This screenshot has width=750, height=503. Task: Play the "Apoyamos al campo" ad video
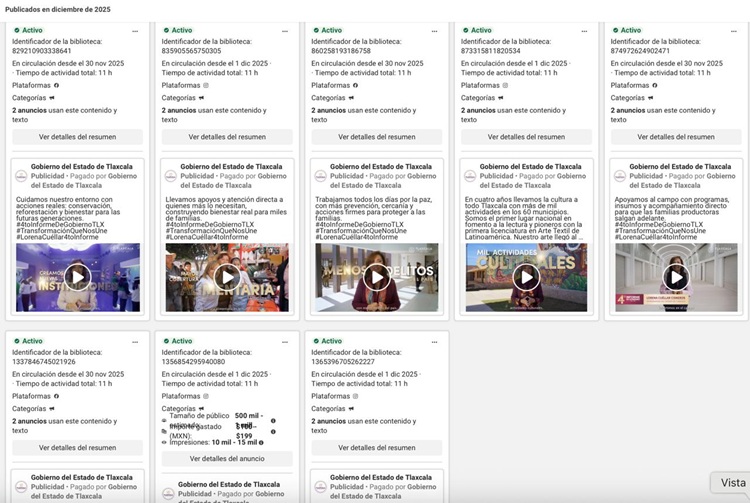pos(676,276)
